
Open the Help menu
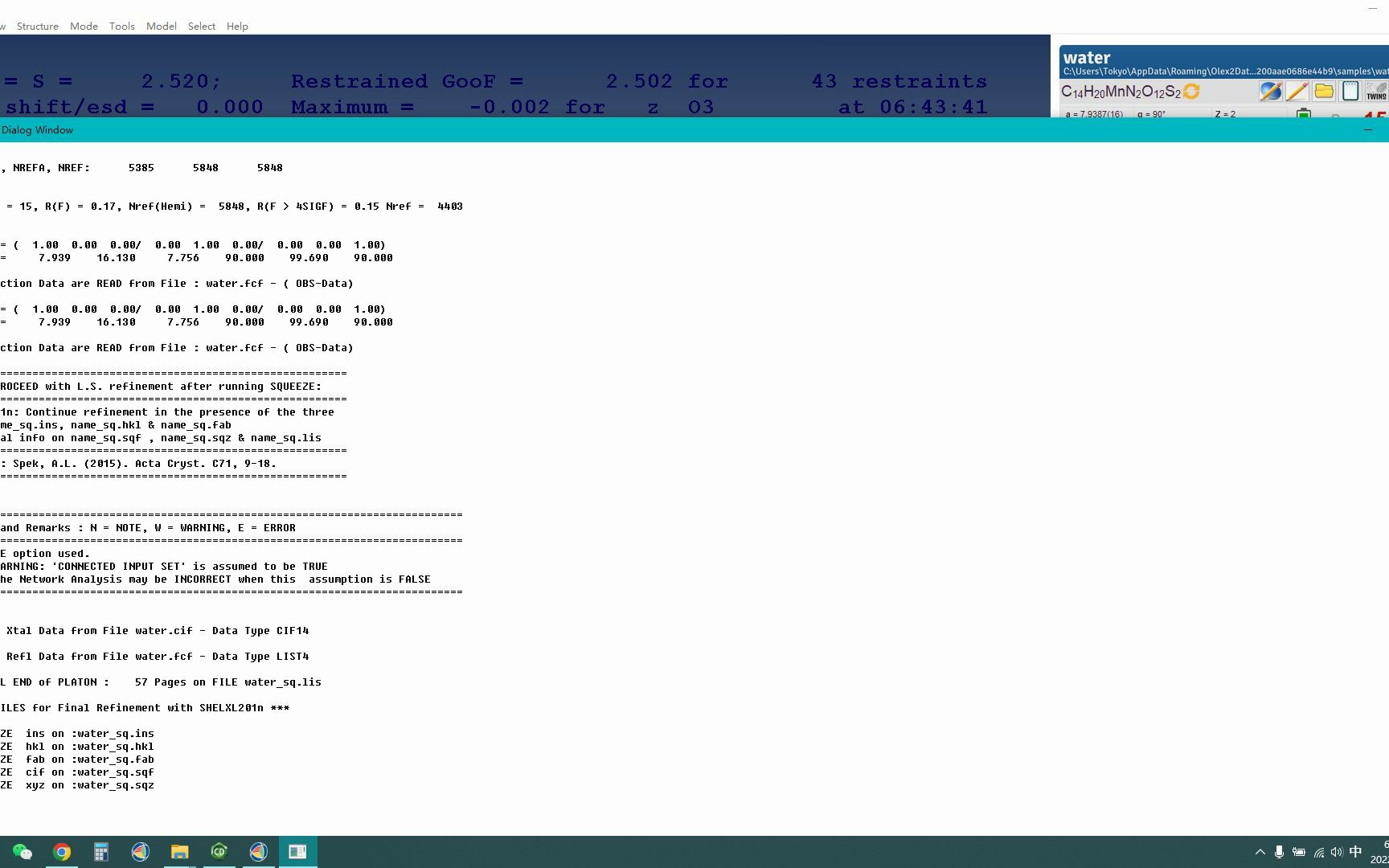[237, 27]
